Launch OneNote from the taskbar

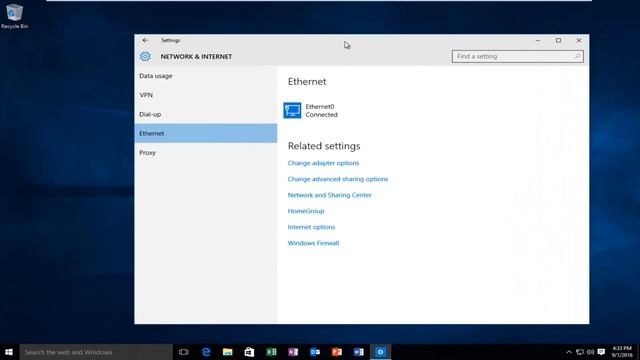click(x=293, y=352)
